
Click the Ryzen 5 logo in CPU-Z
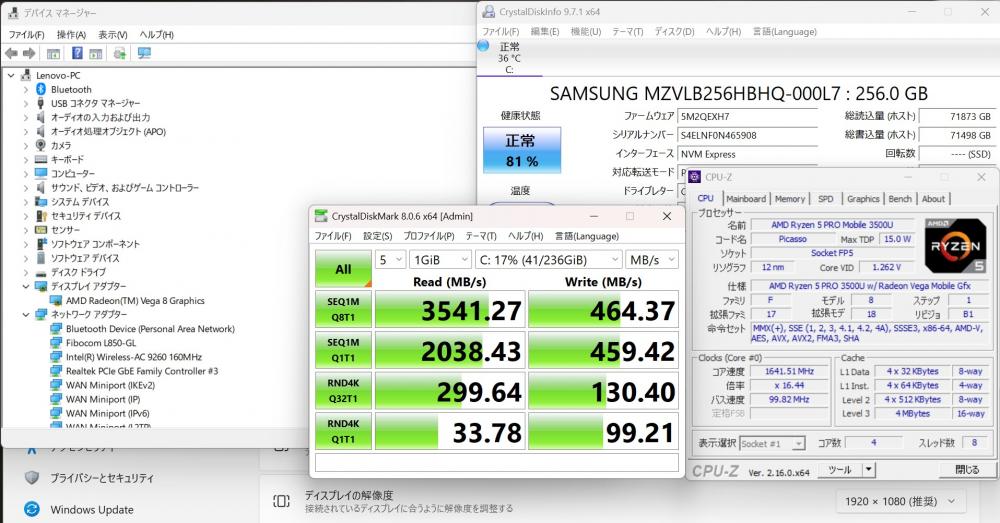[955, 246]
